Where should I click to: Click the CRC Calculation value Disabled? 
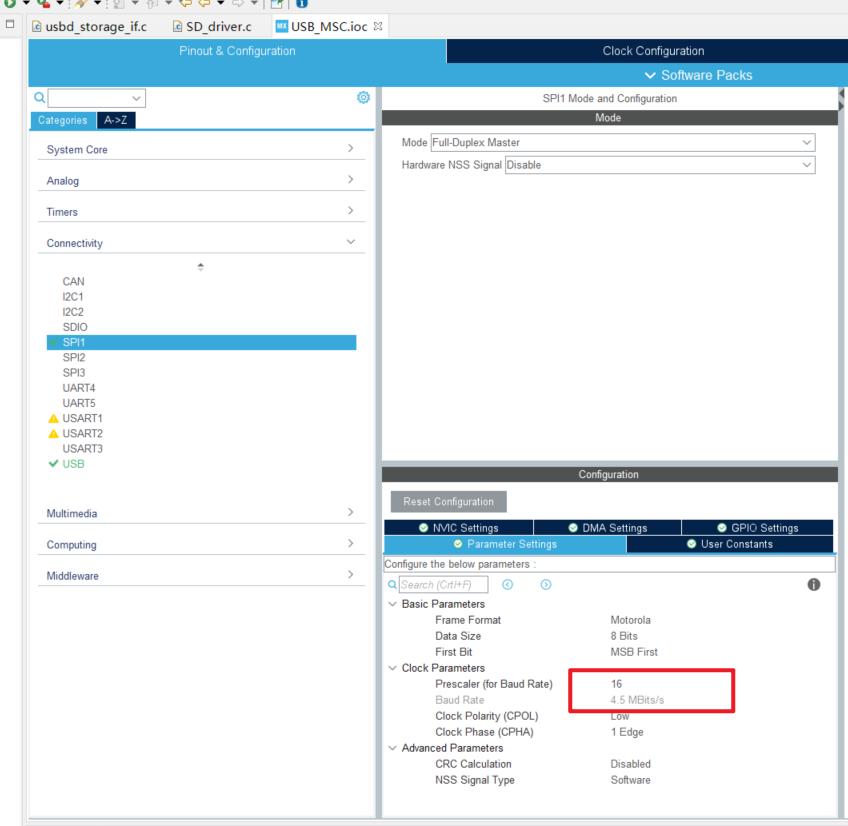click(x=631, y=764)
